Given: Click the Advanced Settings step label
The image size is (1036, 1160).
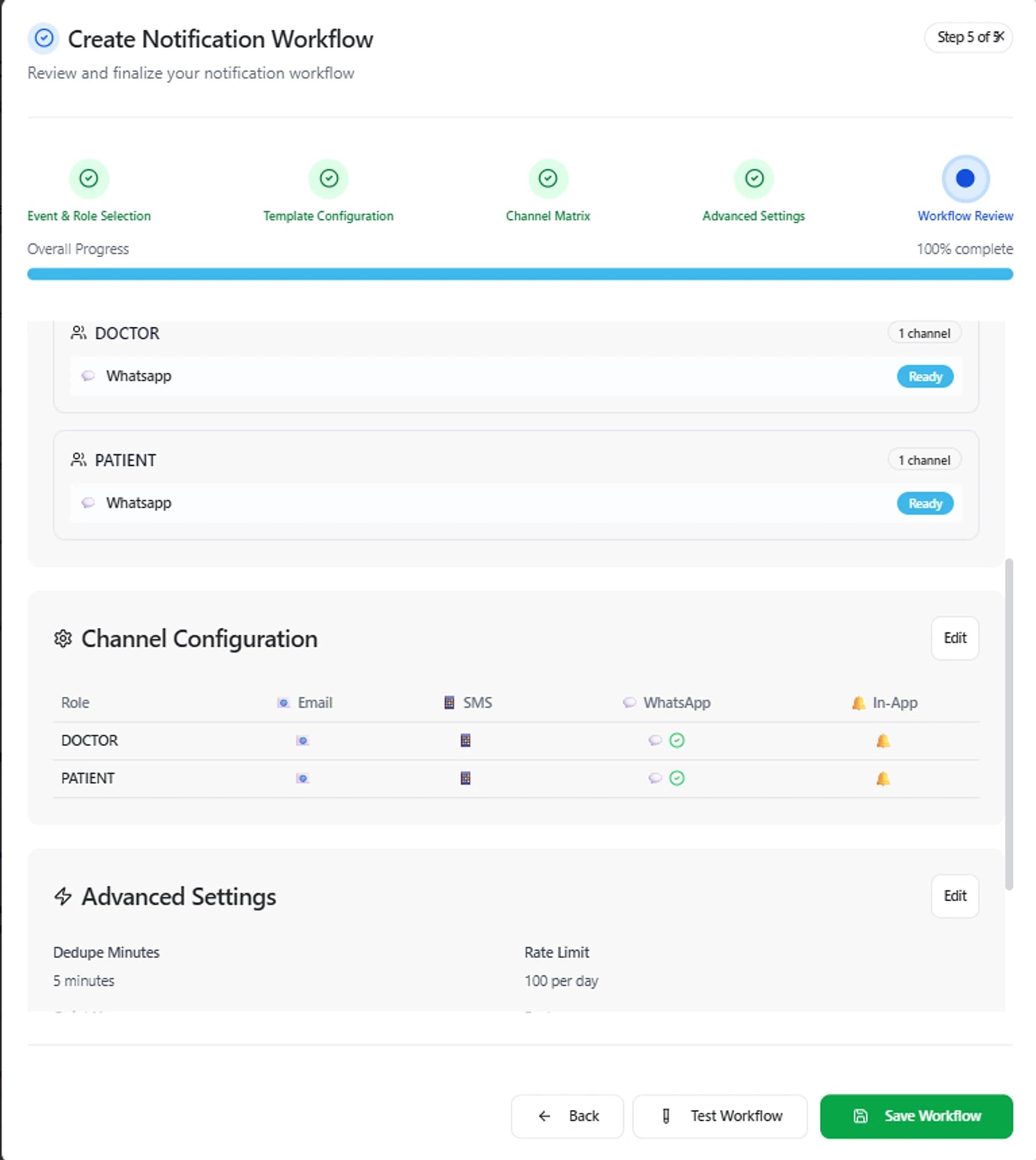Looking at the screenshot, I should click(x=753, y=216).
